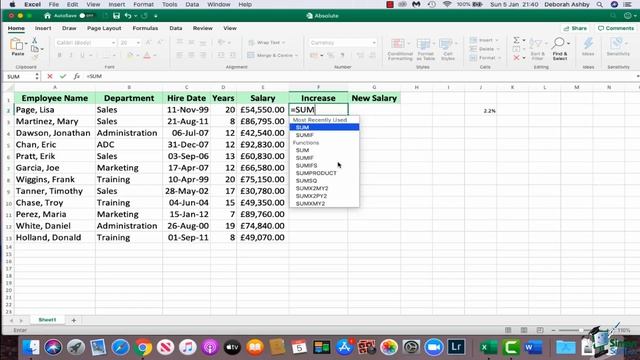The width and height of the screenshot is (640, 360).
Task: Click the Italic formatting icon
Action: [71, 56]
